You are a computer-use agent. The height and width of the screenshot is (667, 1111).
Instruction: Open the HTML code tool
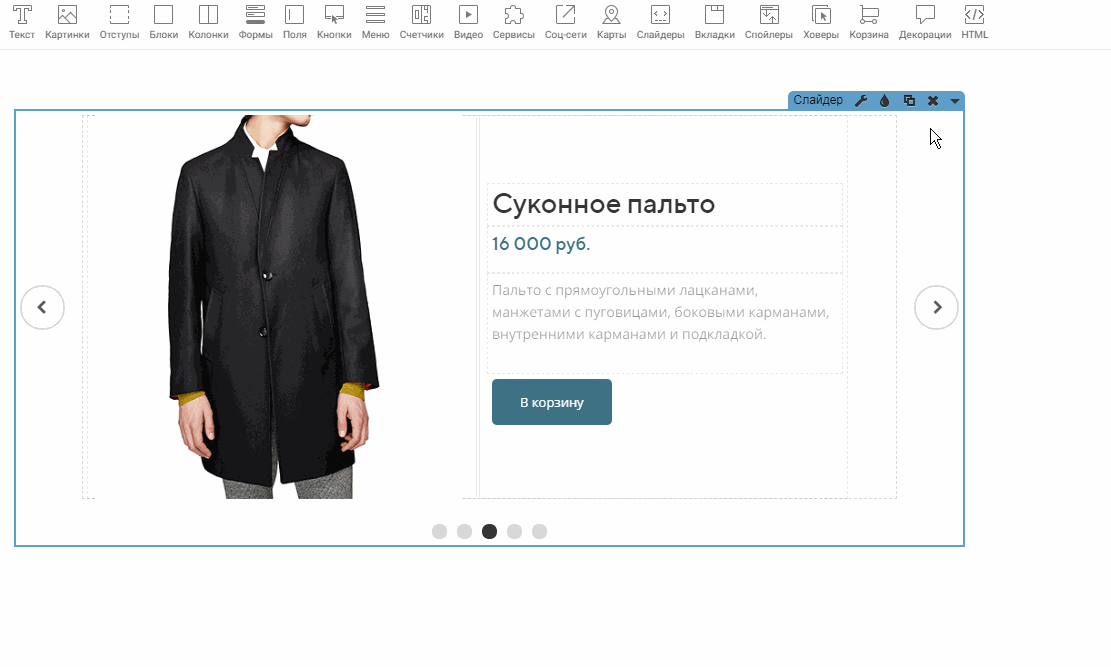click(x=974, y=21)
